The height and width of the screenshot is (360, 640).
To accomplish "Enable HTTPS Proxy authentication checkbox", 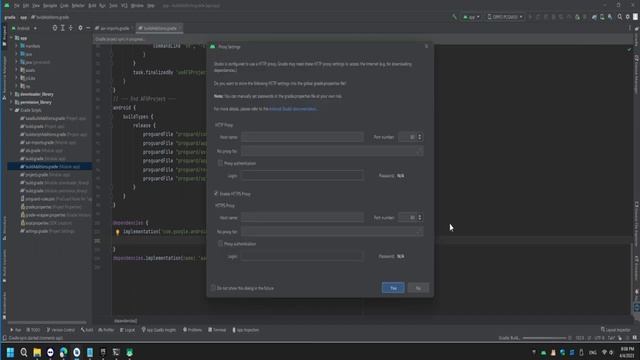I will coord(220,244).
